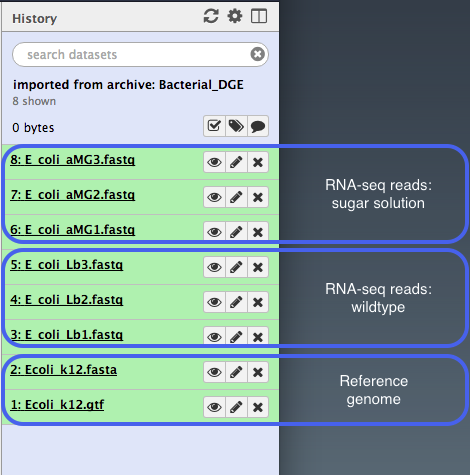
Task: Expand dataset 4: E_coli_Lb2.fastq
Action: tap(67, 300)
